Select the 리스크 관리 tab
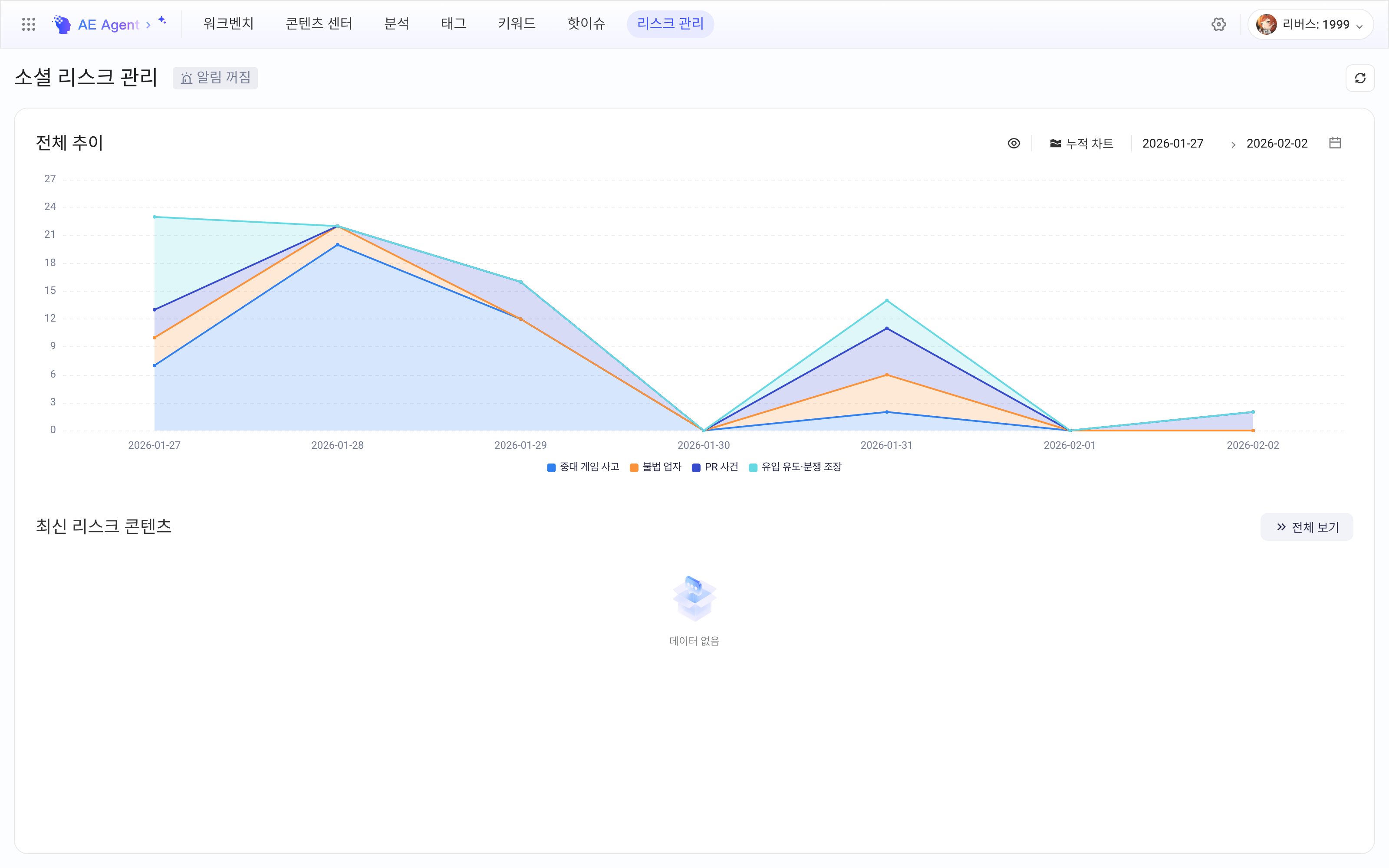This screenshot has width=1389, height=868. 670,23
